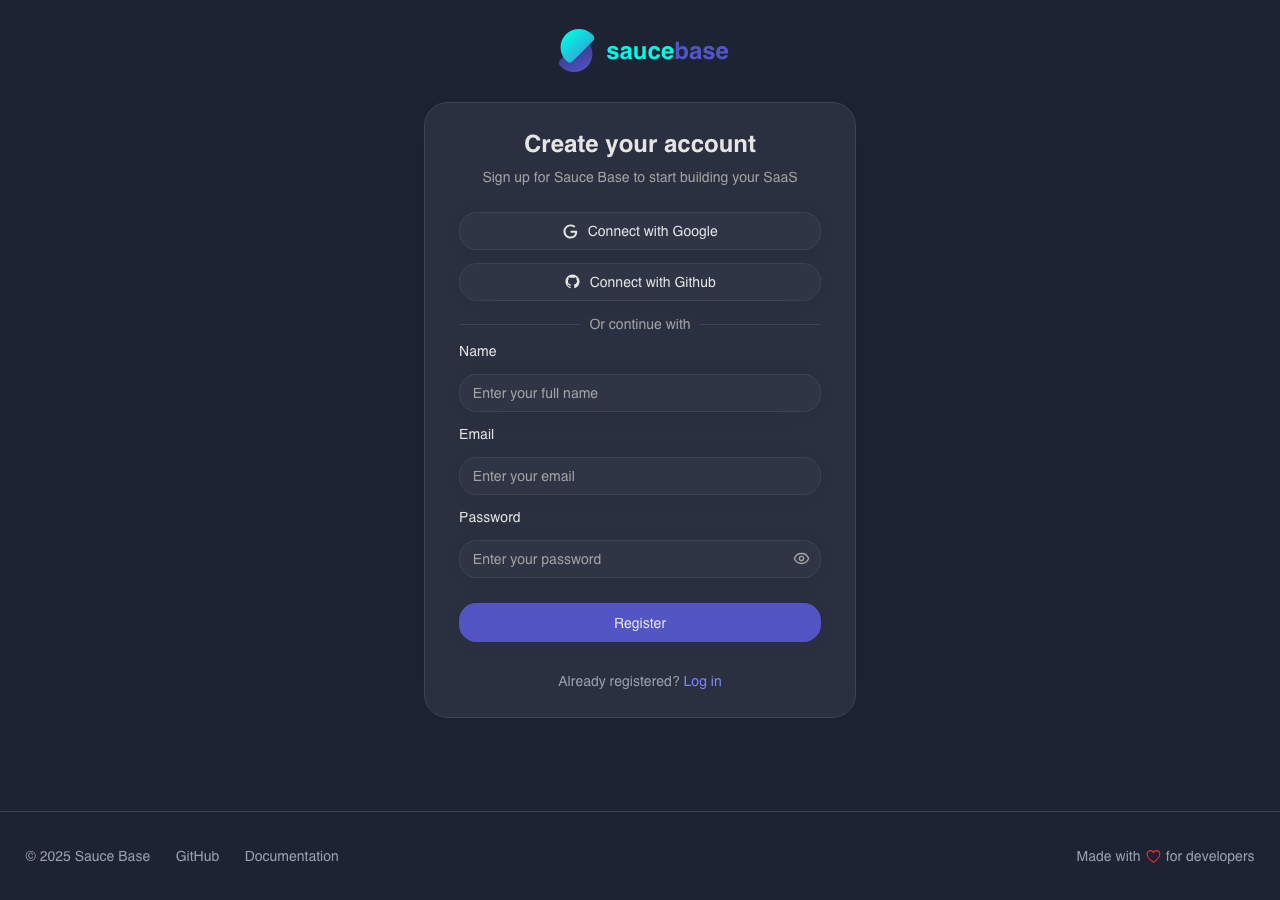Click the red heart icon in the footer

[1154, 856]
